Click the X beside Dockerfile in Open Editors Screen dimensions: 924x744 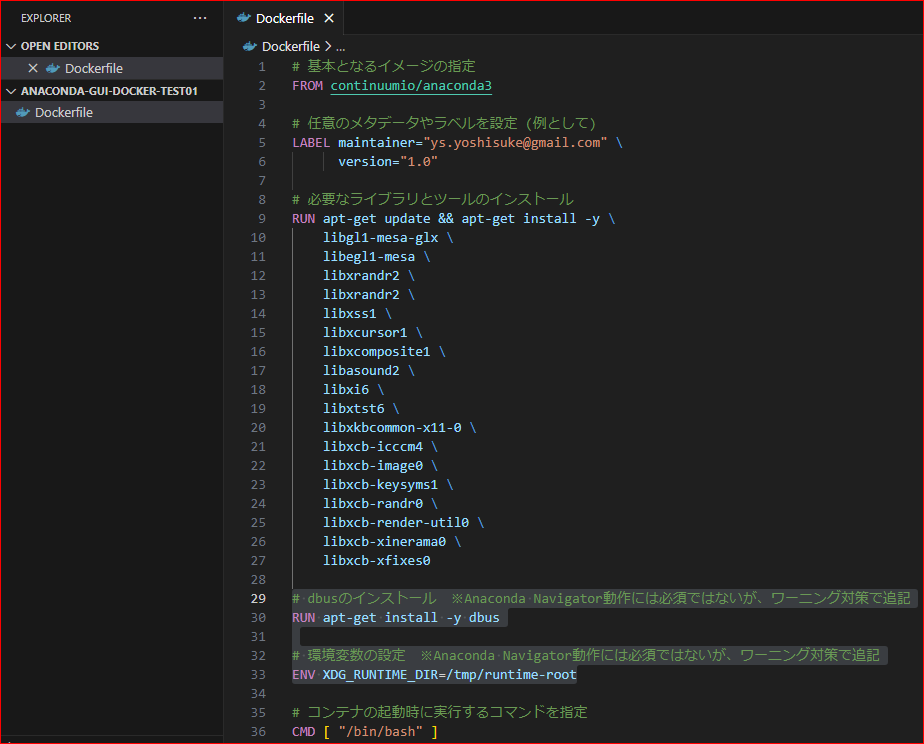33,68
